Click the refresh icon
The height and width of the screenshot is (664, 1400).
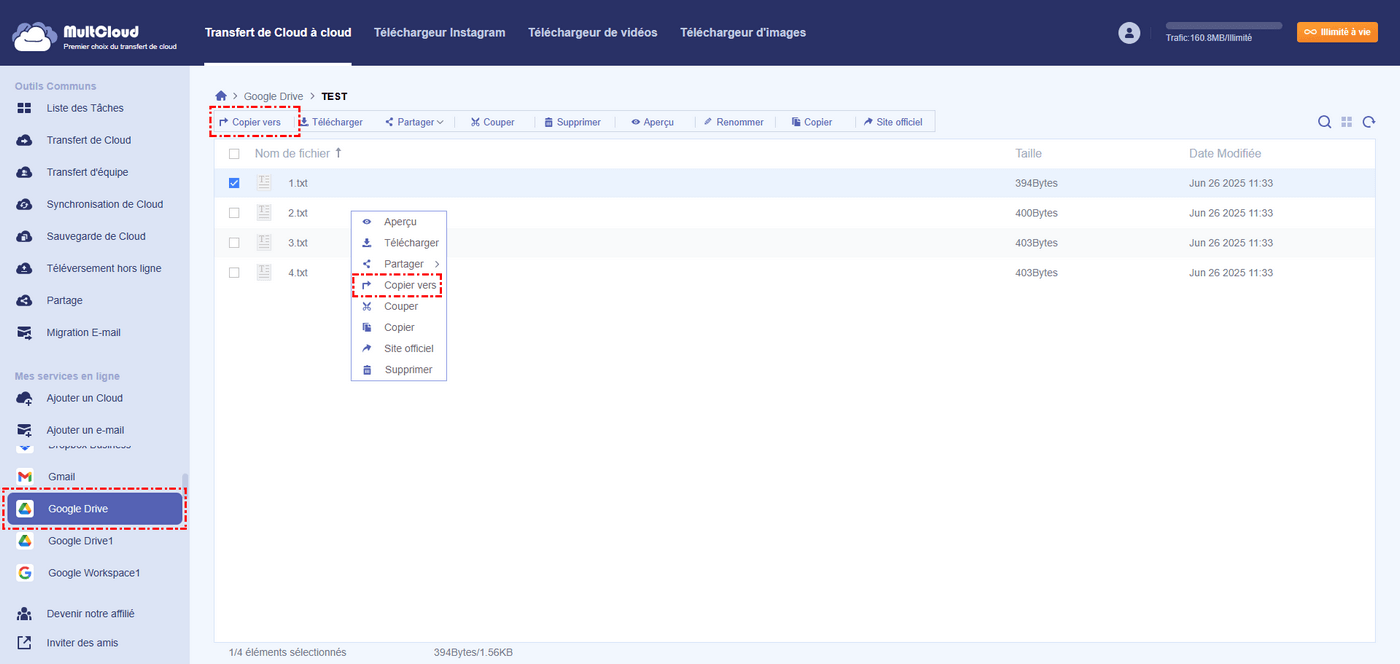click(x=1368, y=122)
